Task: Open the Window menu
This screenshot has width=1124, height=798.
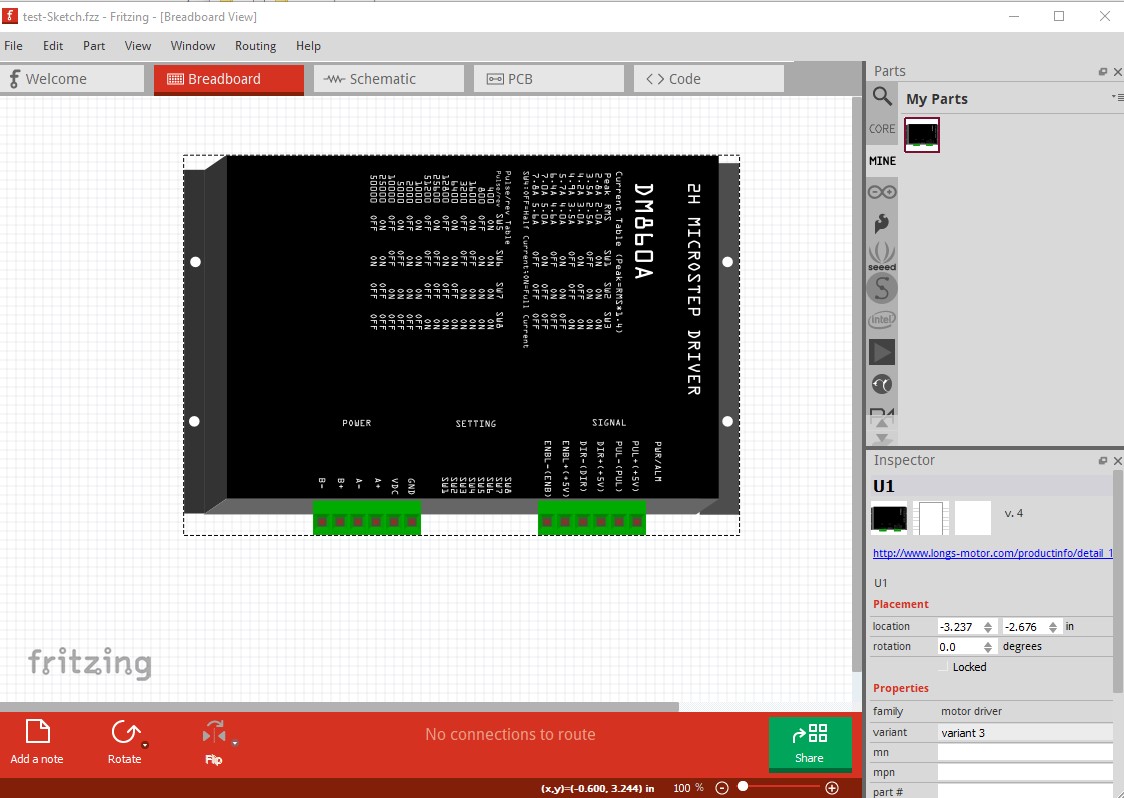Action: click(193, 46)
